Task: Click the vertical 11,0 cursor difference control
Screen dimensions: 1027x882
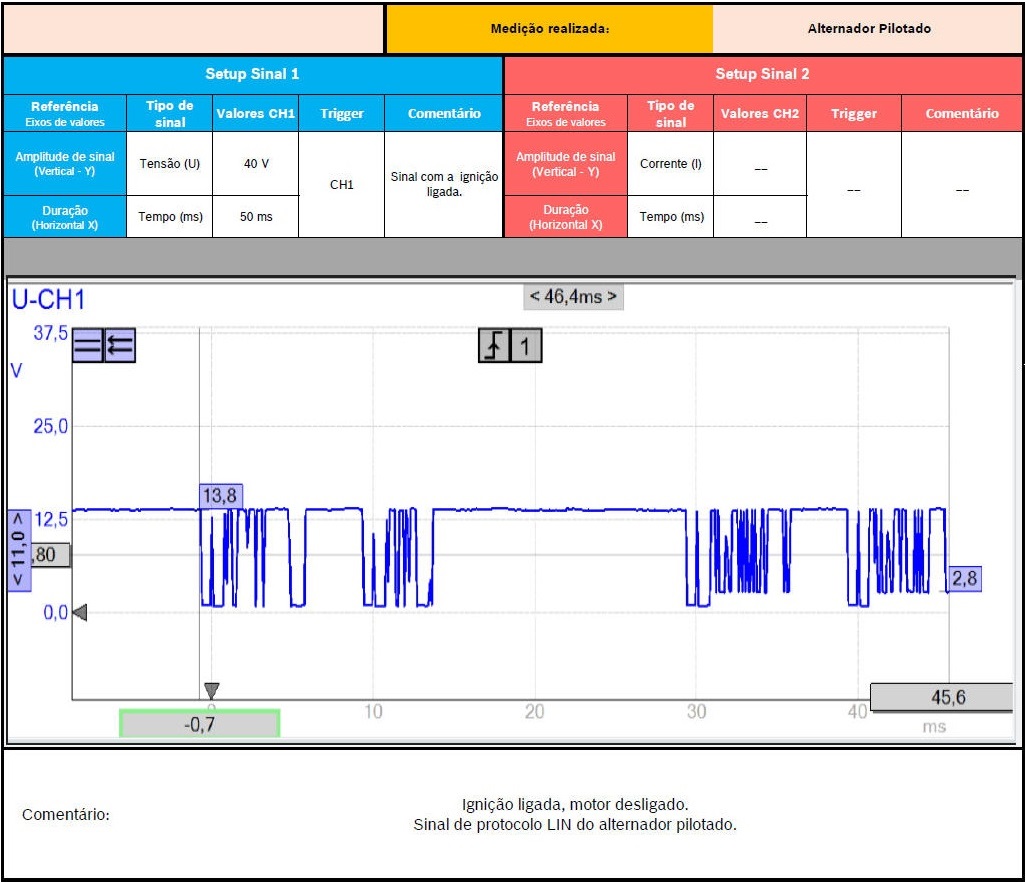Action: pyautogui.click(x=19, y=550)
